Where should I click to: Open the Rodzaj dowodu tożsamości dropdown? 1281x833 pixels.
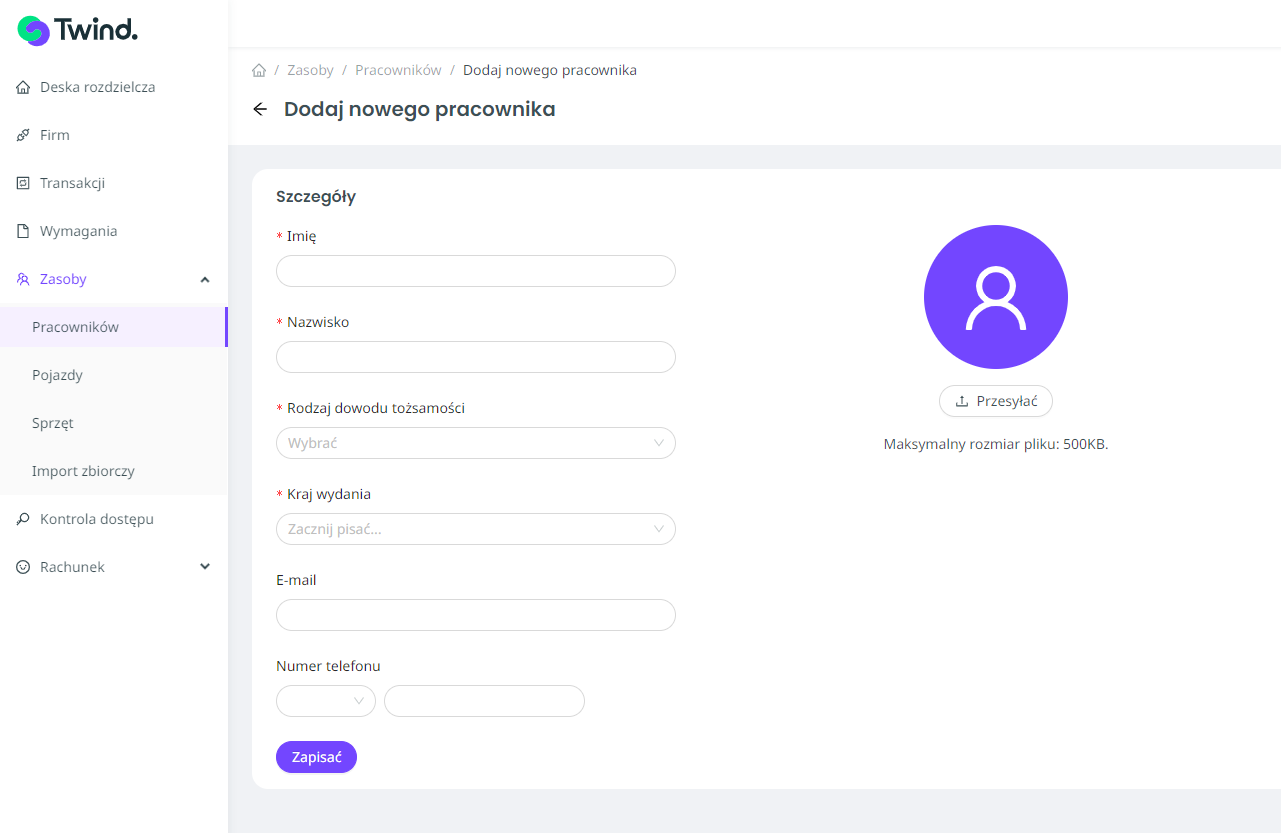click(476, 443)
